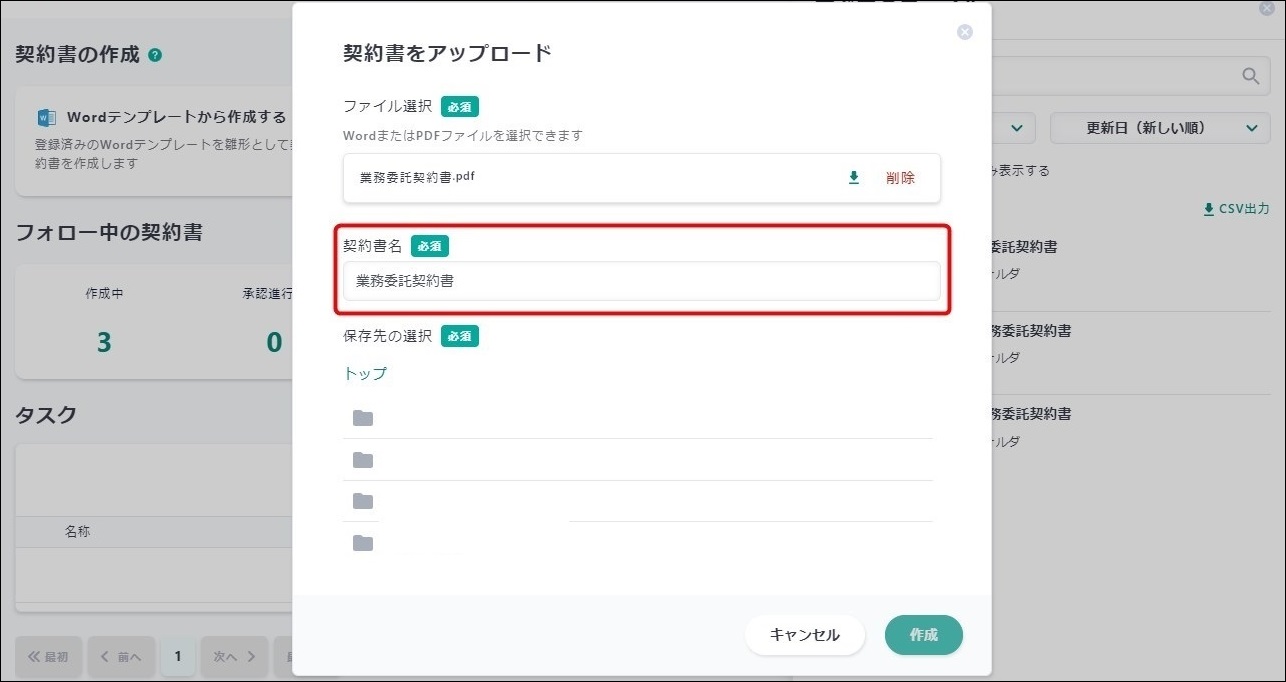Export the list using CSV出力
The height and width of the screenshot is (682, 1286).
[x=1236, y=209]
